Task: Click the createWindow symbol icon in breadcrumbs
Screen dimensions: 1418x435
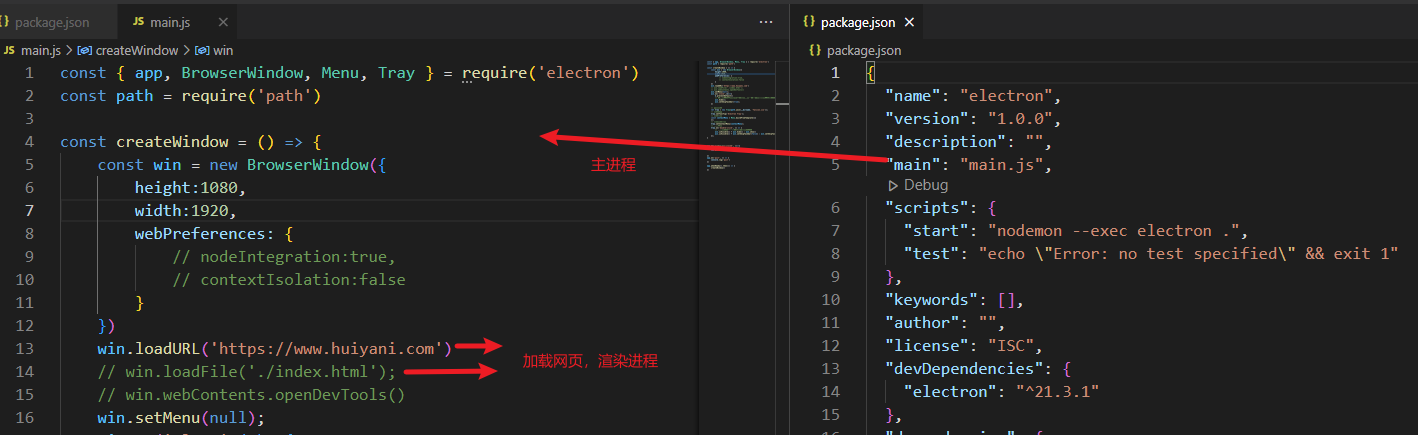Action: [x=85, y=50]
